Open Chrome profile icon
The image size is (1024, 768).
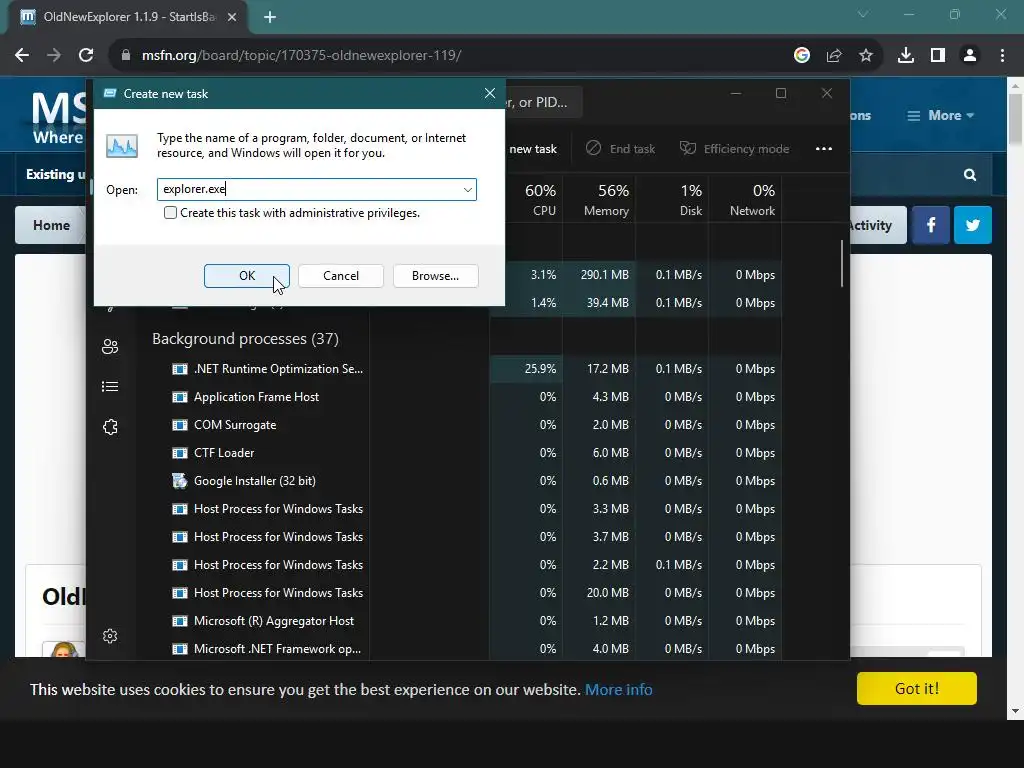(x=970, y=56)
